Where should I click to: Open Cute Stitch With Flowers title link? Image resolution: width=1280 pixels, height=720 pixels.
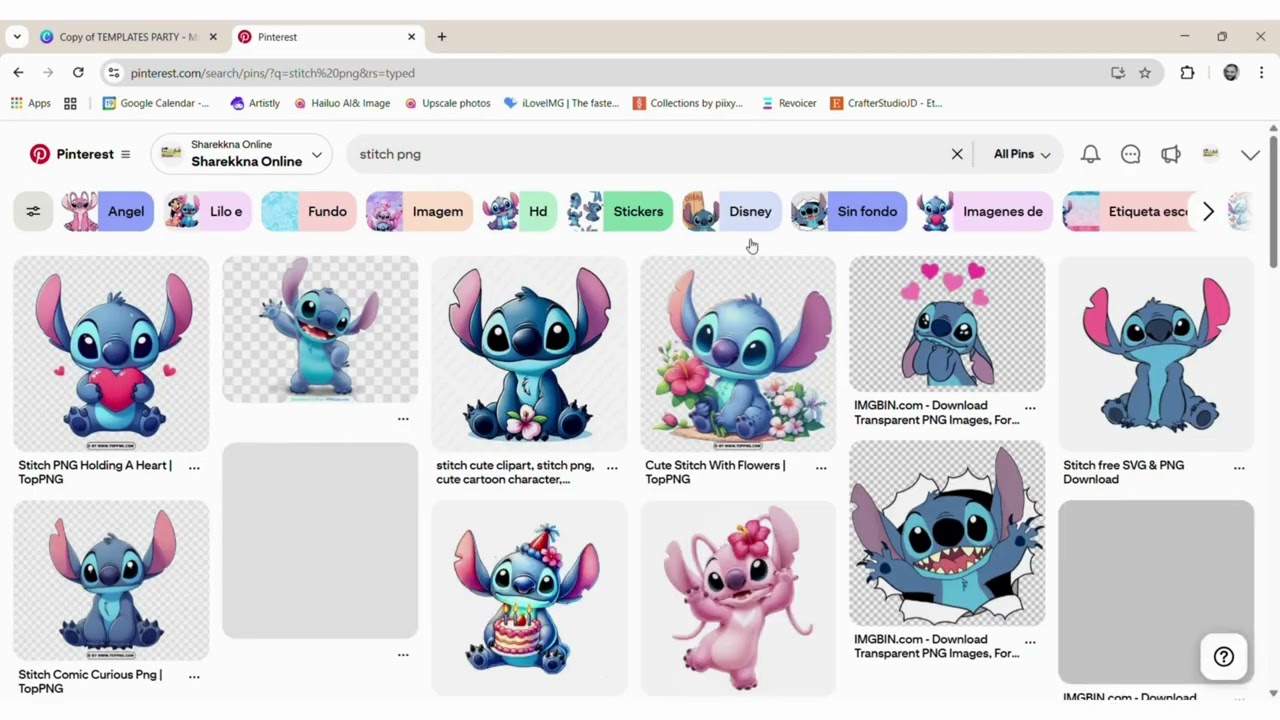(x=715, y=472)
